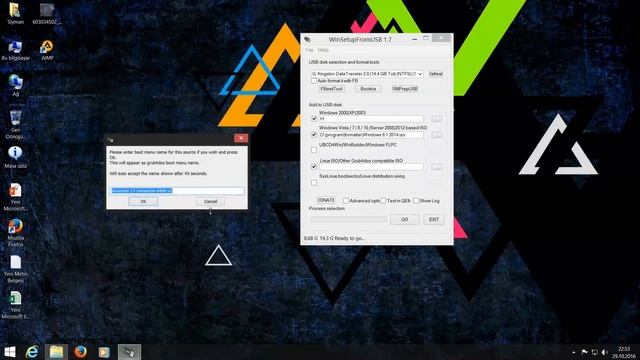This screenshot has width=640, height=360.
Task: Click the process selection progress bar
Action: [349, 219]
